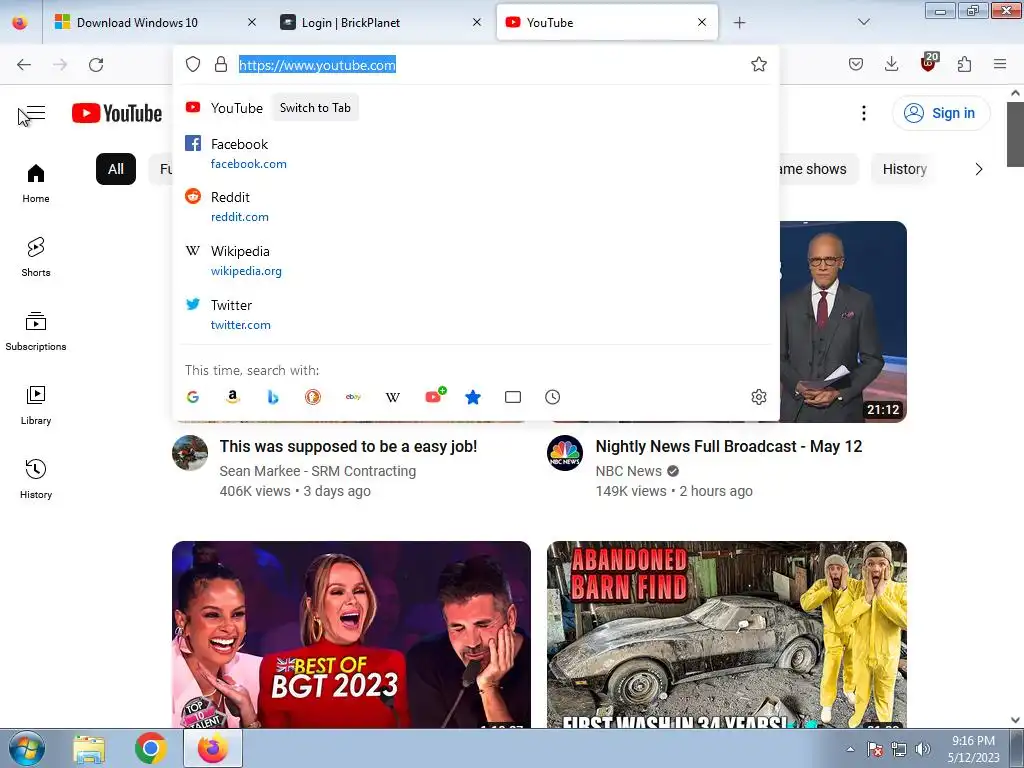This screenshot has height=768, width=1024.
Task: Select the History filter chip
Action: [x=904, y=169]
